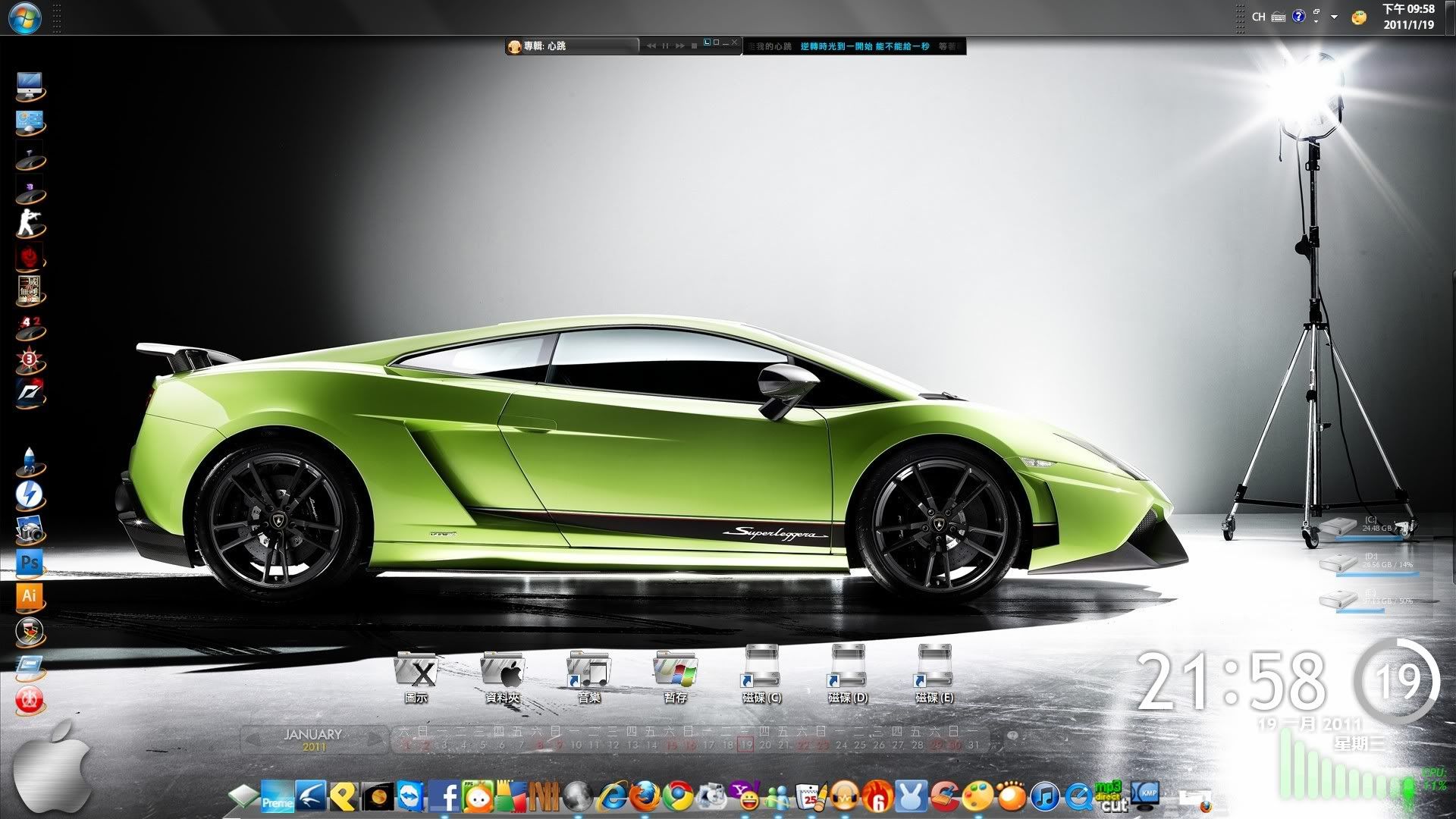Open the orange headphone player in dock
The width and height of the screenshot is (1456, 819).
click(x=845, y=796)
